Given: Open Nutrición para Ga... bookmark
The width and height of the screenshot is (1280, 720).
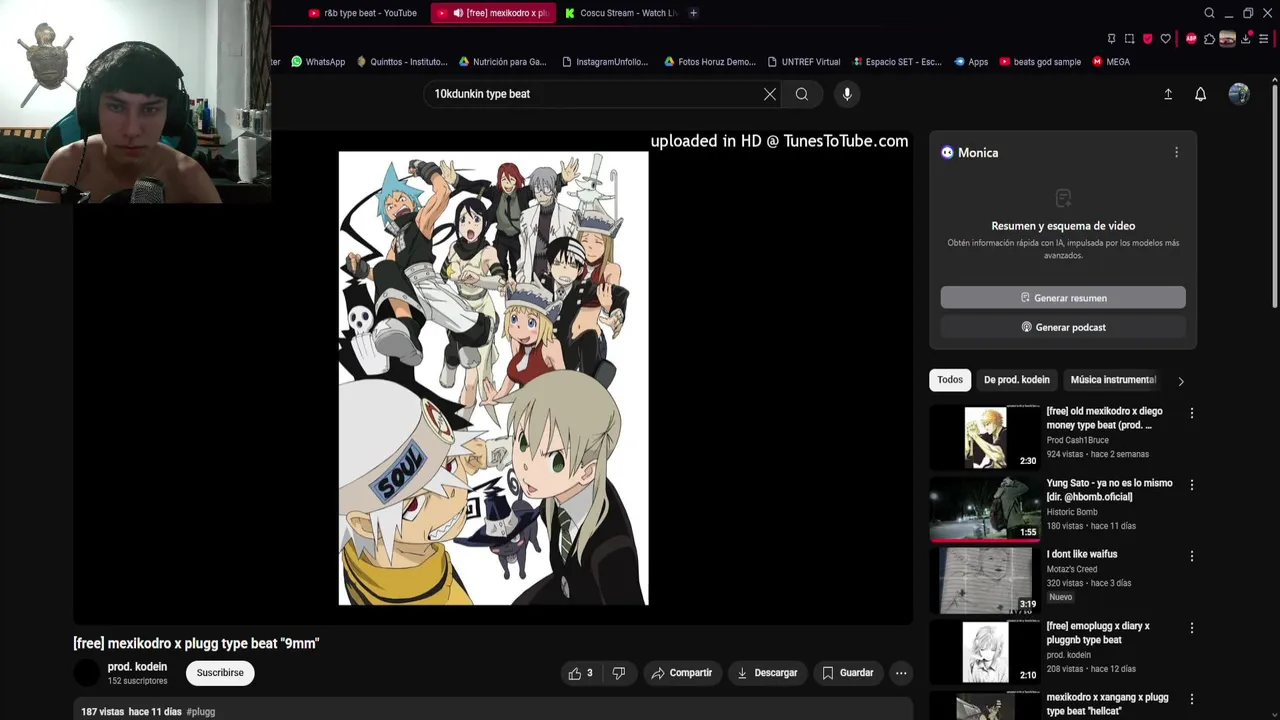Looking at the screenshot, I should point(503,62).
